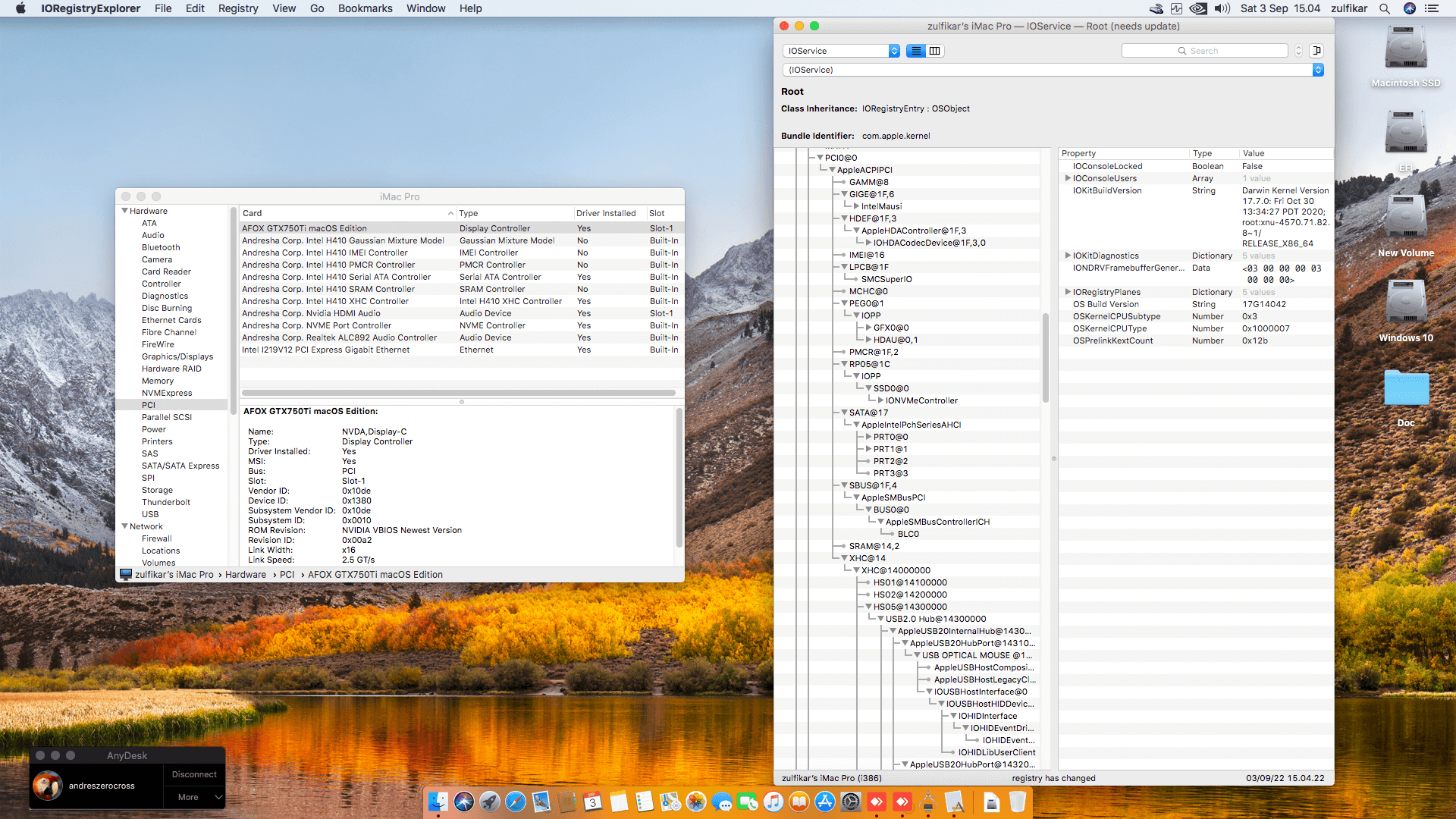Open Messages from the Dock
The image size is (1456, 819).
722,802
